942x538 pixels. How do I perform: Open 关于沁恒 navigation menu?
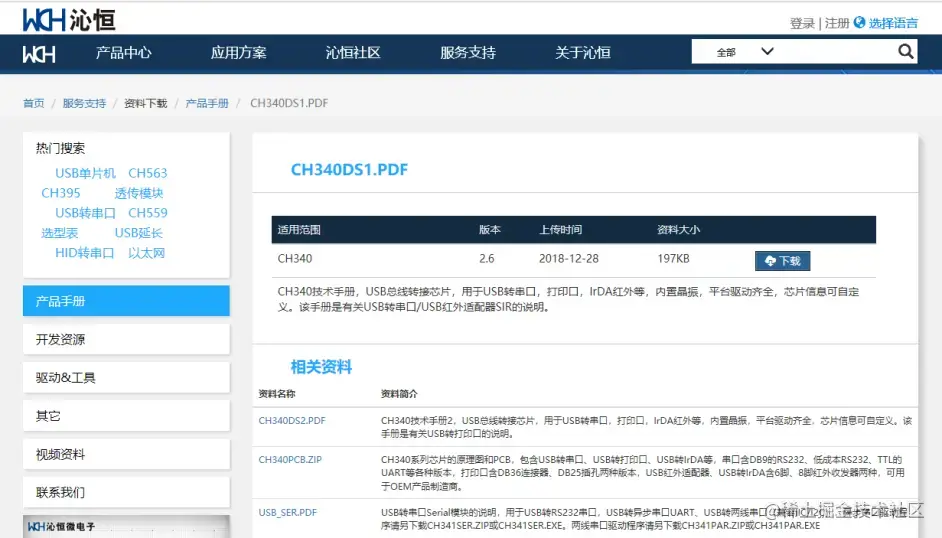583,53
